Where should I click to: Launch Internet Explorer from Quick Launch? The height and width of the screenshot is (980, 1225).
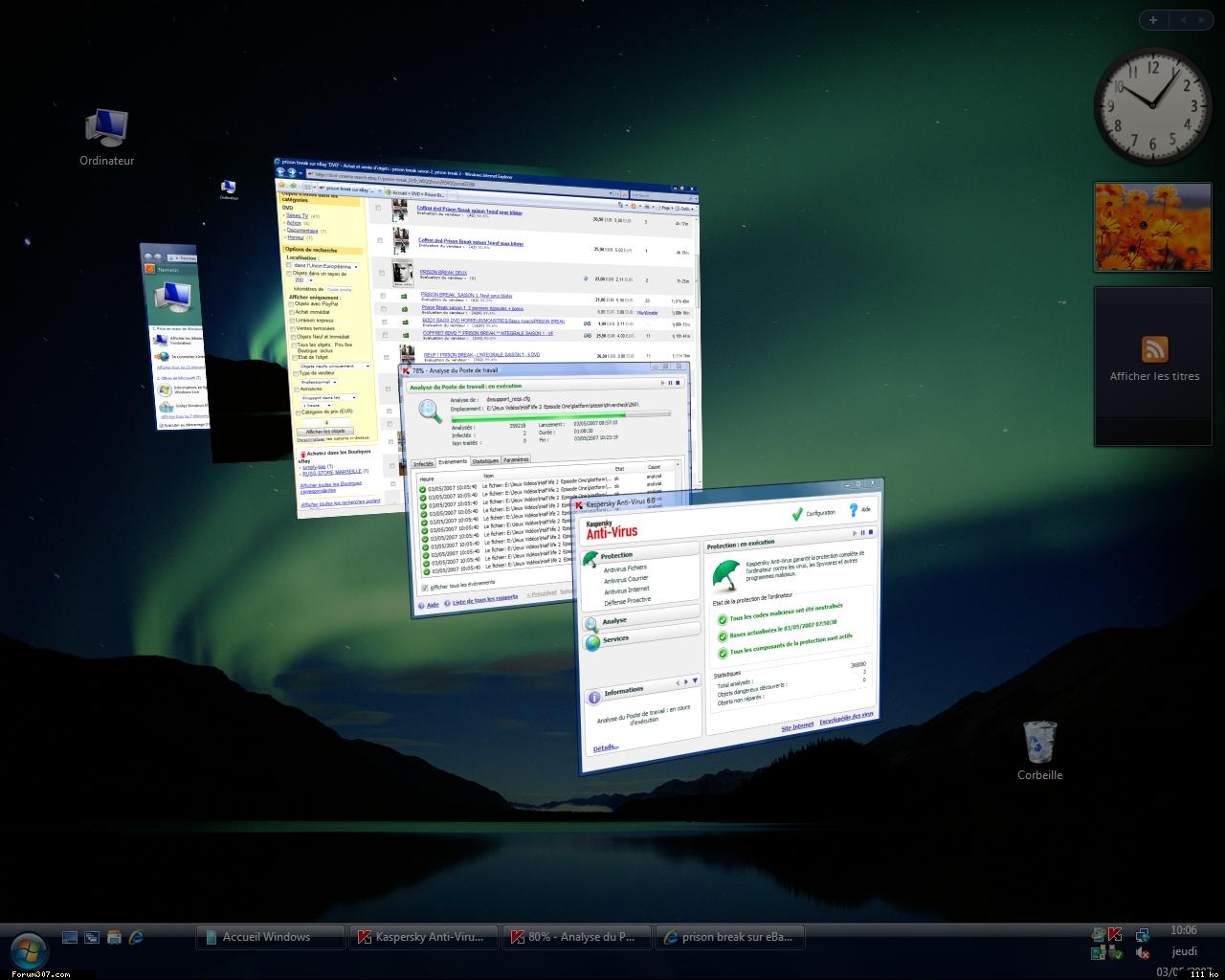click(x=136, y=937)
